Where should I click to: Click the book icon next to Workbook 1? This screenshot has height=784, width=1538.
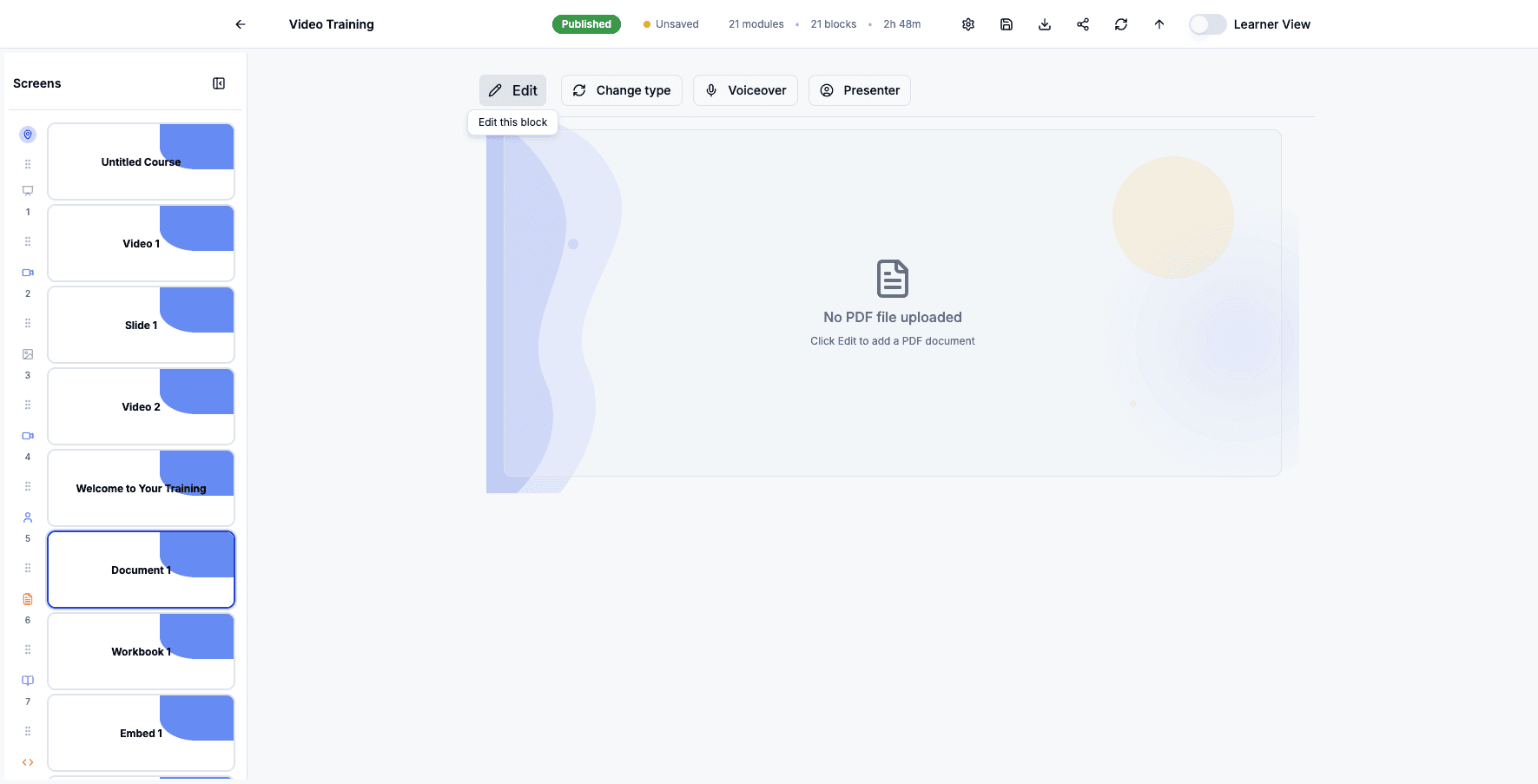(27, 680)
